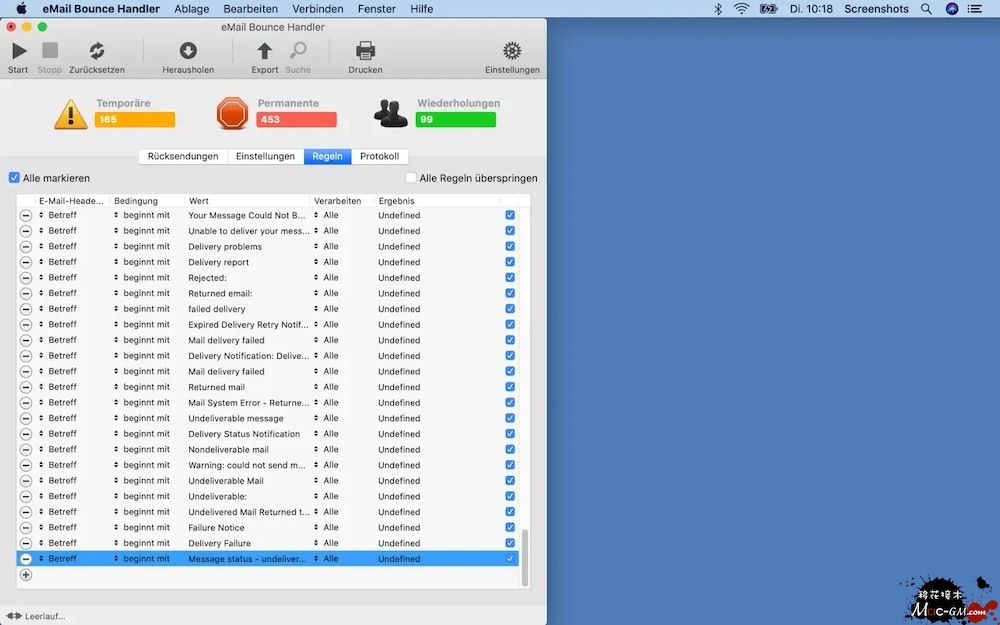Click the rules list vertical scrollbar
Viewport: 1000px width, 625px height.
(x=525, y=555)
